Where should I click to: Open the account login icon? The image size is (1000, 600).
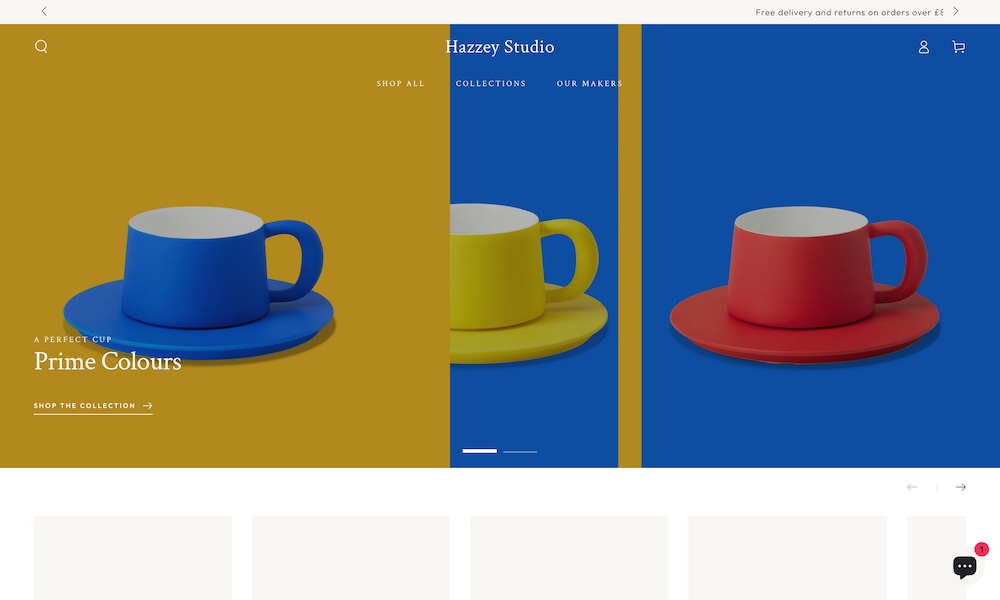click(923, 47)
